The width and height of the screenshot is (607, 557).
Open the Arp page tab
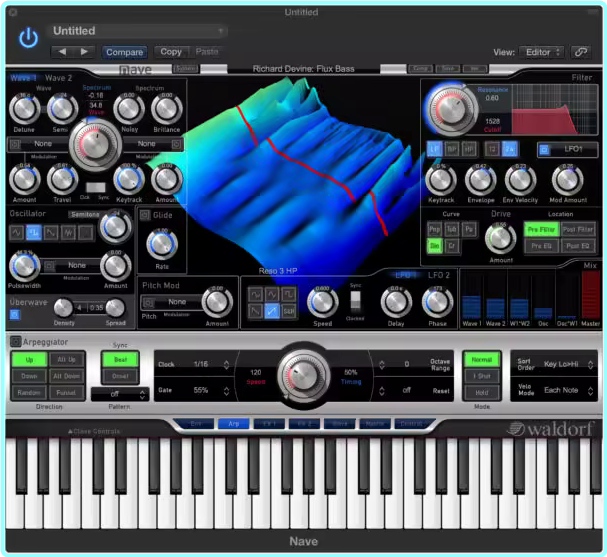coord(233,424)
